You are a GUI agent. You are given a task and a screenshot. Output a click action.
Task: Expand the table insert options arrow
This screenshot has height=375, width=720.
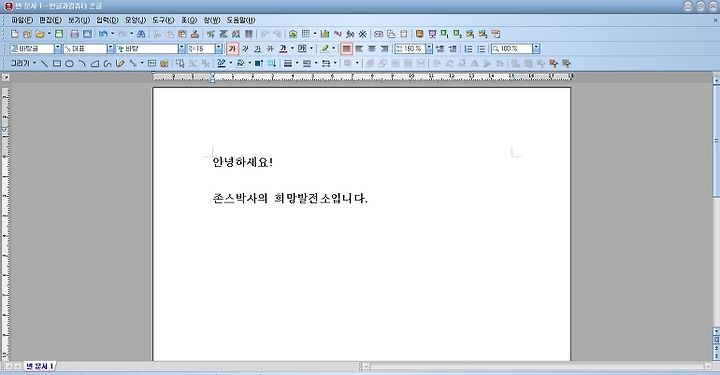[315, 34]
